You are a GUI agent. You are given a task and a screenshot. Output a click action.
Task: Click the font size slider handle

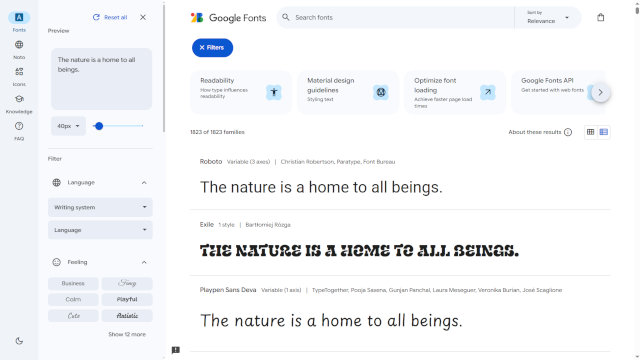(x=99, y=126)
